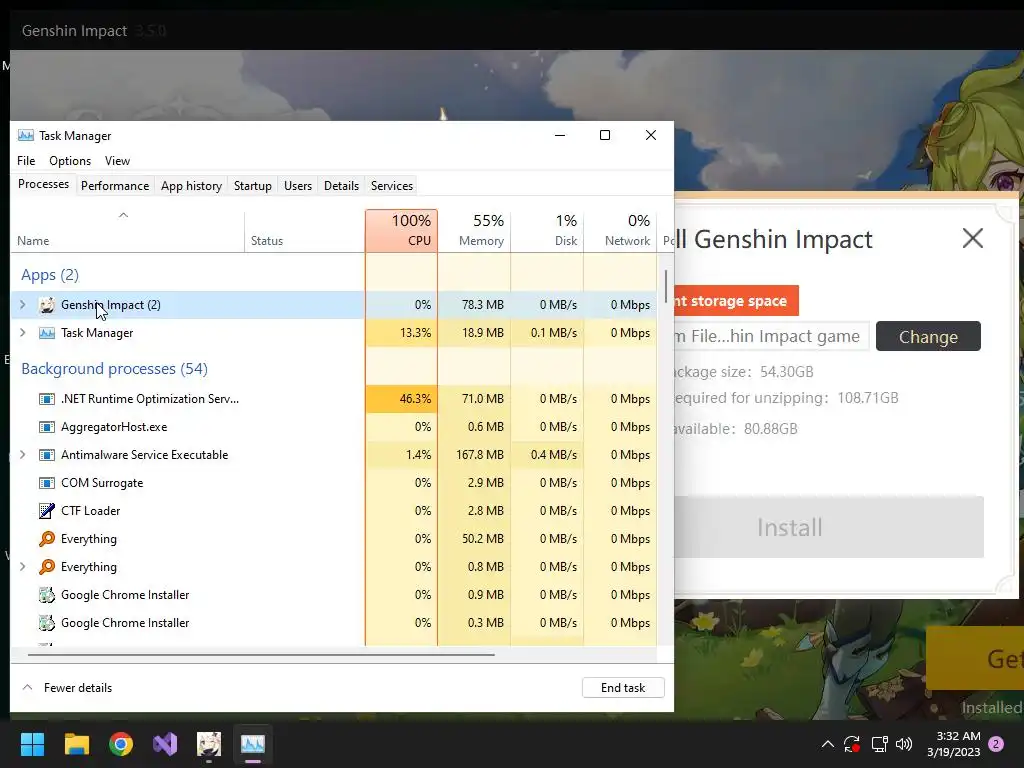Image resolution: width=1024 pixels, height=768 pixels.
Task: Expand the Task Manager process group
Action: (x=23, y=333)
